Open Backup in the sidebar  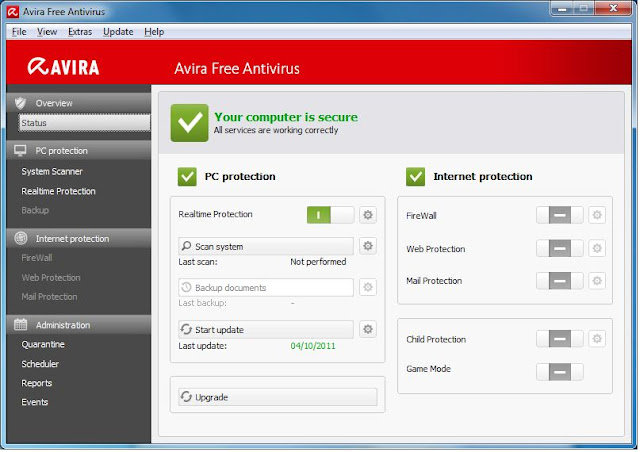pos(35,210)
